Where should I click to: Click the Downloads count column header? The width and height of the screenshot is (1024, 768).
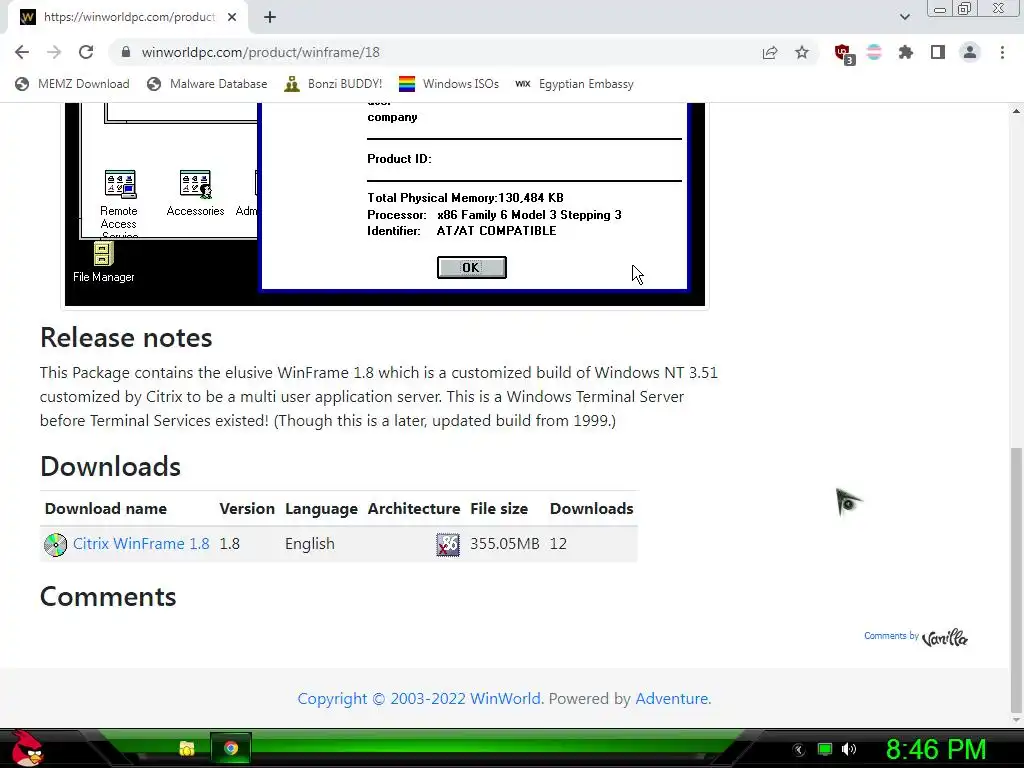592,509
